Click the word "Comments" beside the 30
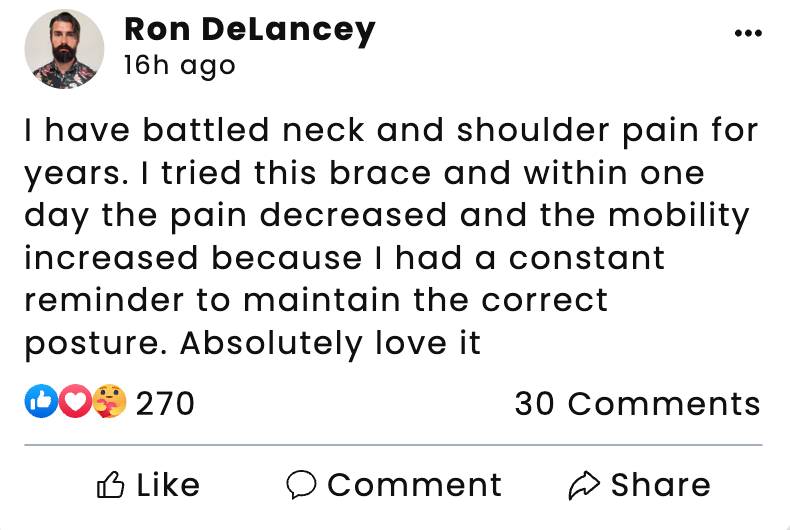790x530 pixels. pyautogui.click(x=664, y=404)
